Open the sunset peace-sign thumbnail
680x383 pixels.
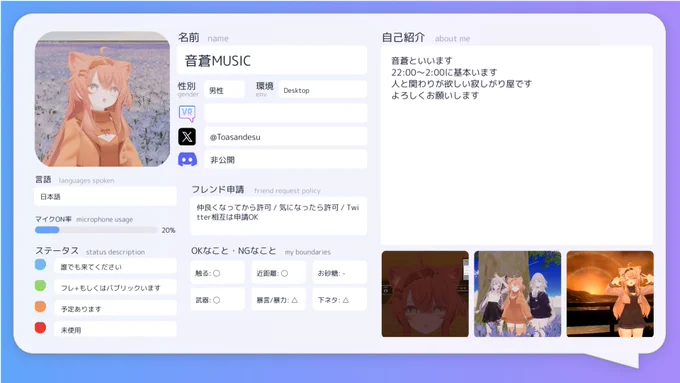coord(610,294)
